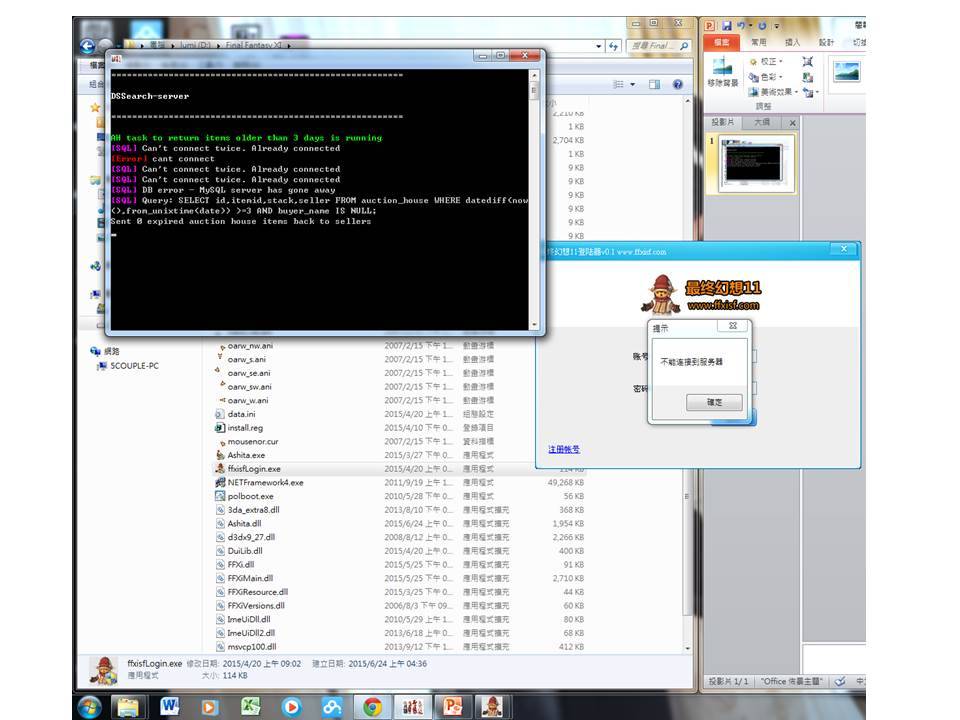Click the spell check icon in PowerPoint status bar

point(840,681)
